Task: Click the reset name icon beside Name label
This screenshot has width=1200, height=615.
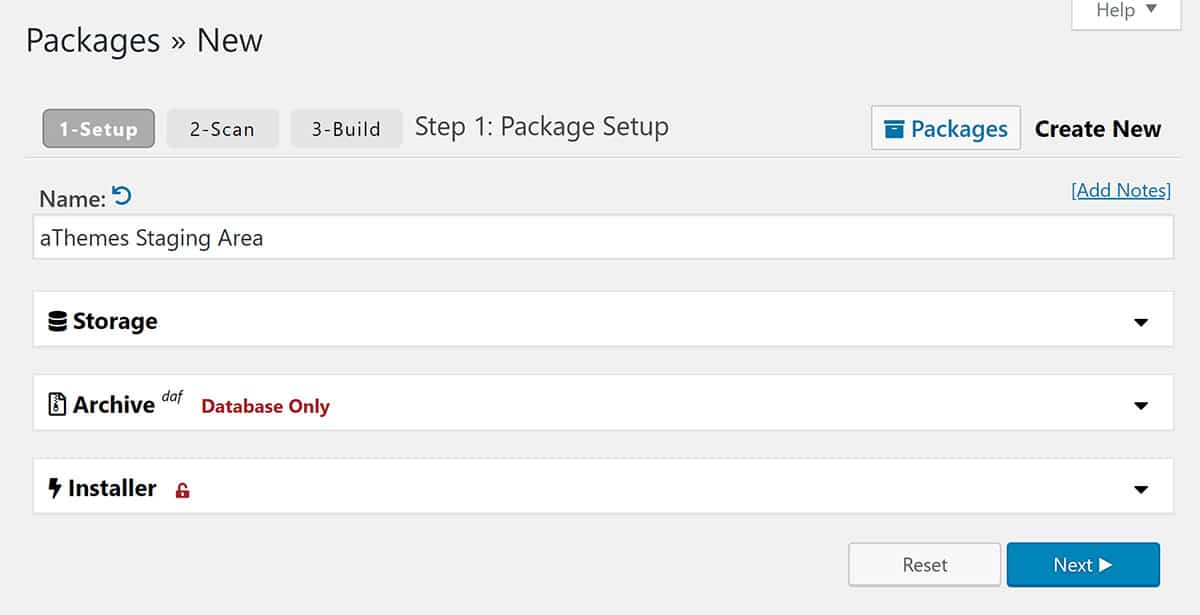Action: tap(121, 196)
